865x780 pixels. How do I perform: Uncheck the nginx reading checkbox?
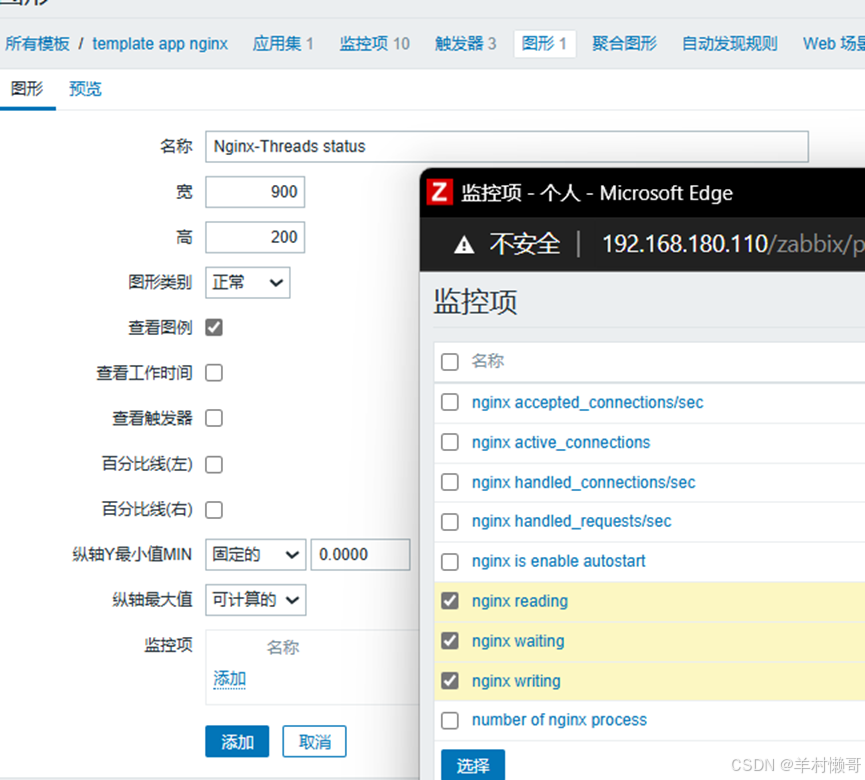[x=450, y=601]
